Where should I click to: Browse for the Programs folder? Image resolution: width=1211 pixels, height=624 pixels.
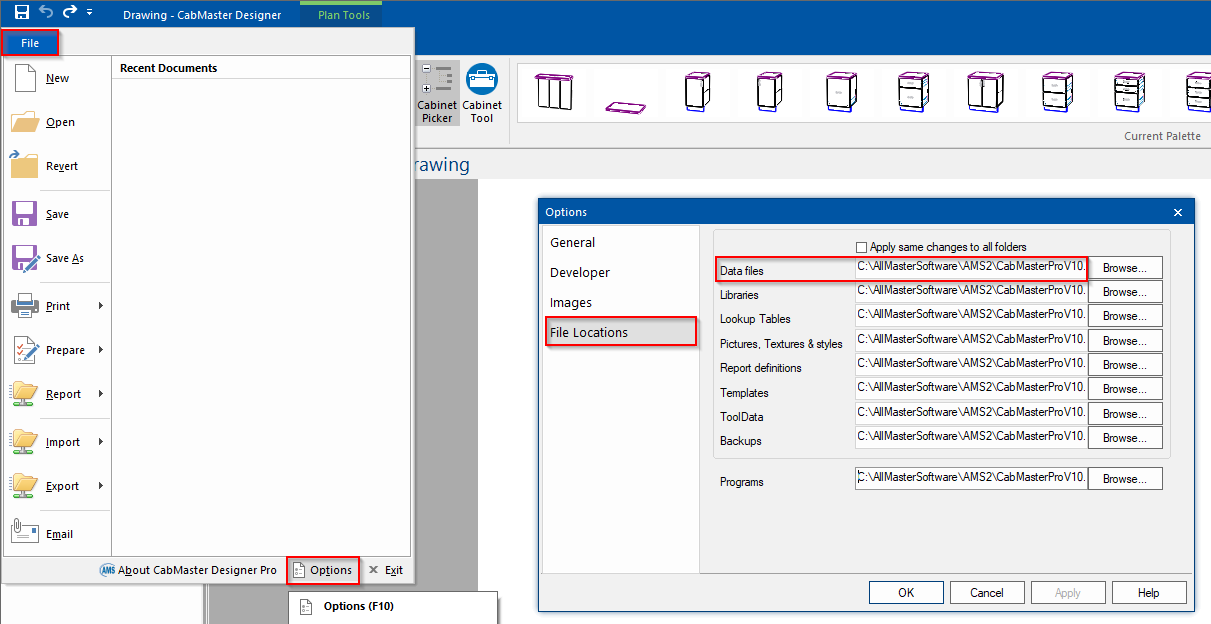tap(1125, 479)
